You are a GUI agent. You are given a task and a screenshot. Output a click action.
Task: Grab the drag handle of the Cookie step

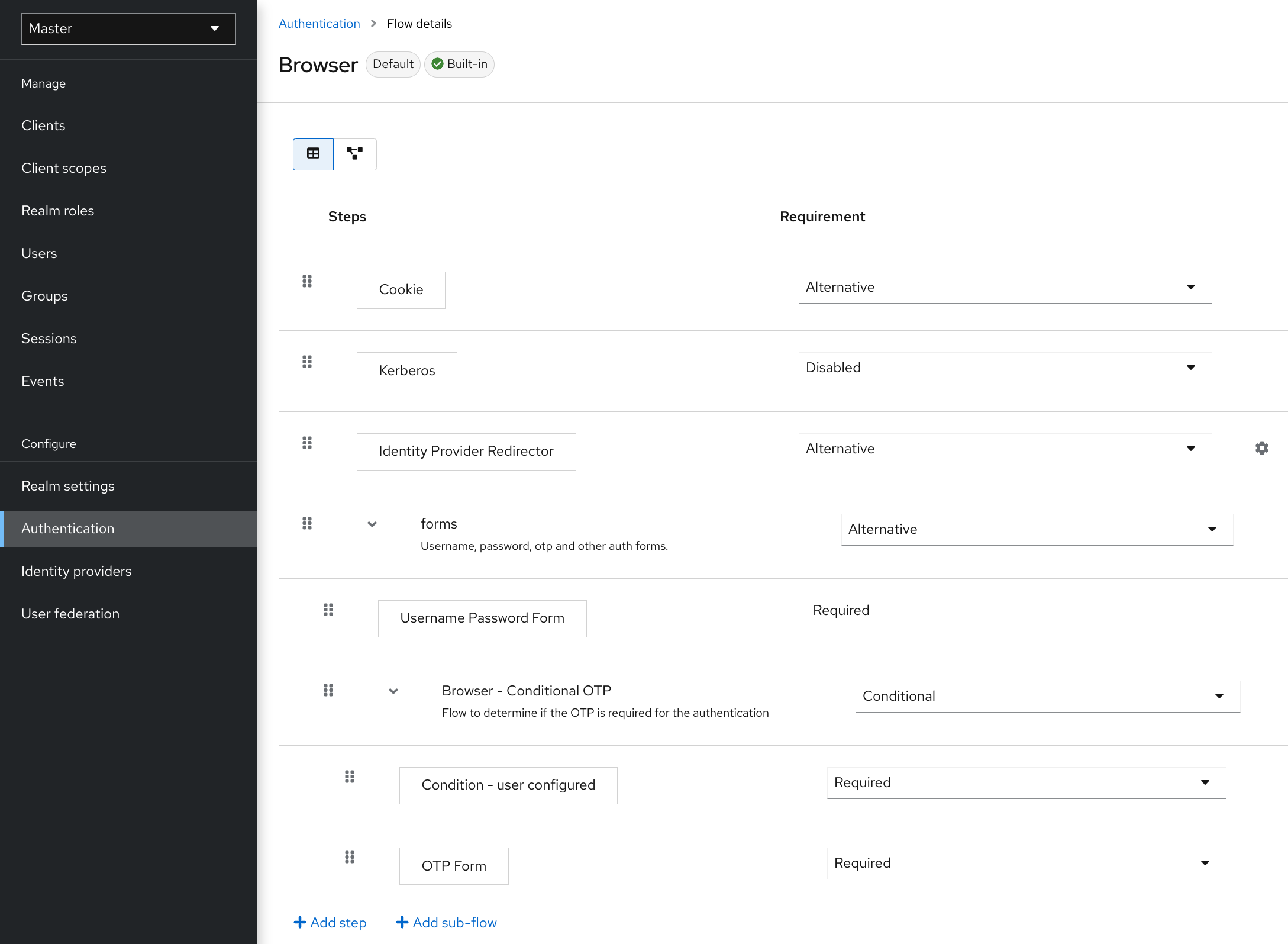pyautogui.click(x=307, y=282)
